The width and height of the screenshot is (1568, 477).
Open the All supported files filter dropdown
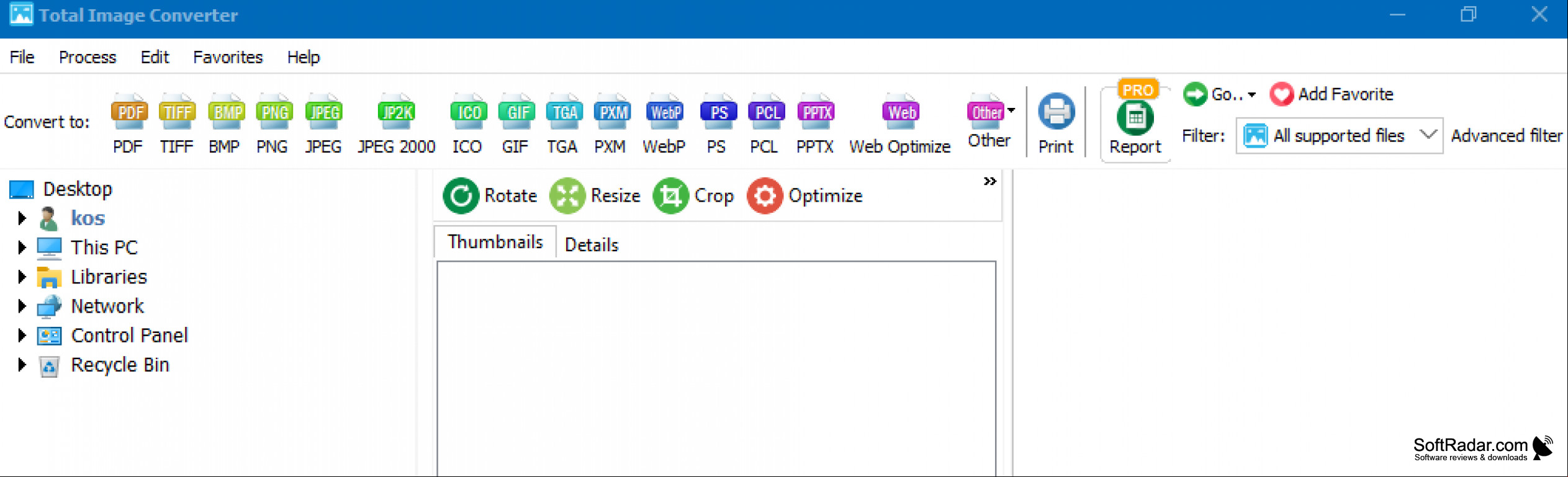tap(1338, 136)
